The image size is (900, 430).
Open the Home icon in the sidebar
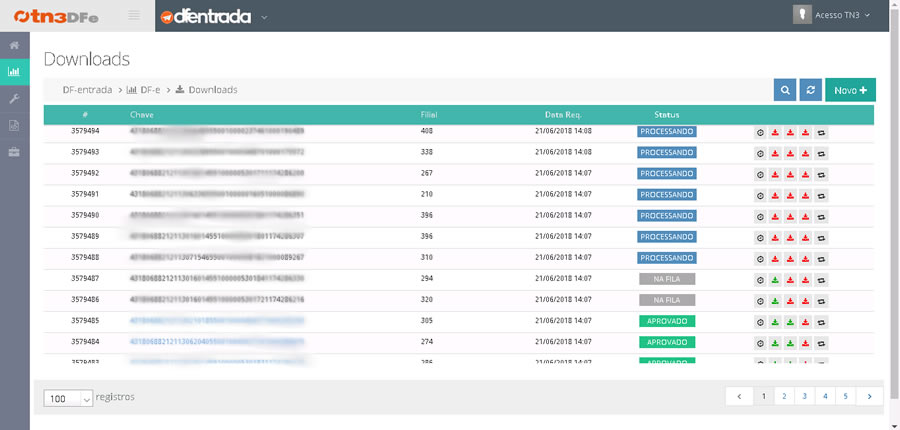tap(14, 46)
